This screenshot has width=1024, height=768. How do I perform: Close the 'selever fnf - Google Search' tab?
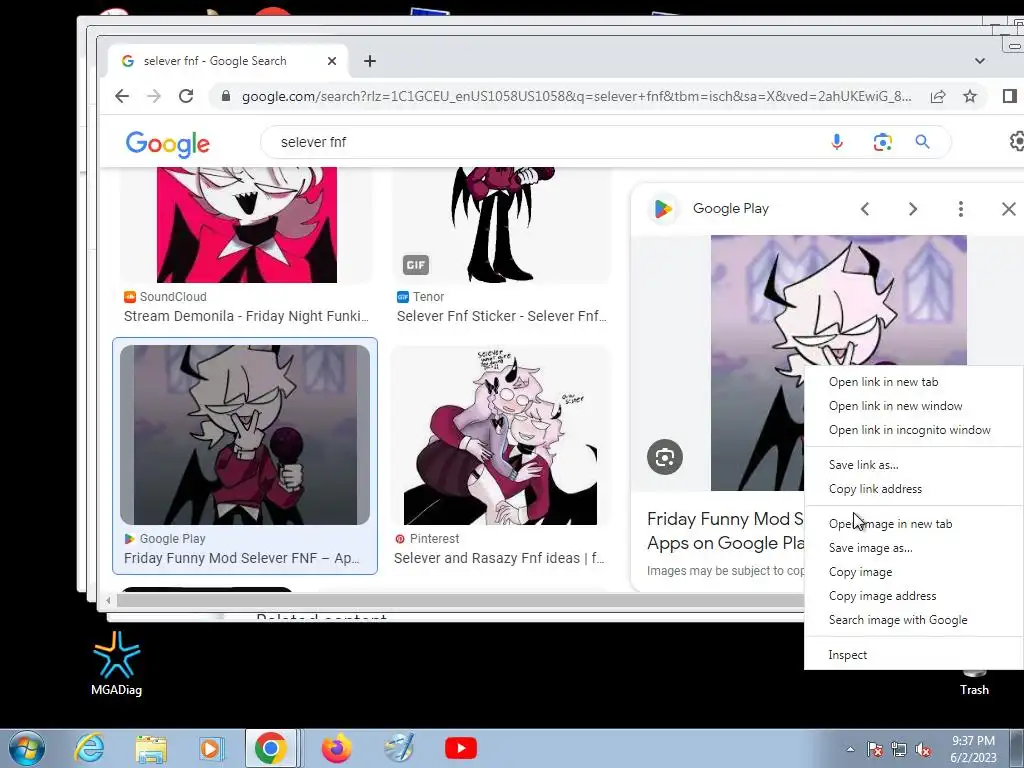coord(332,61)
